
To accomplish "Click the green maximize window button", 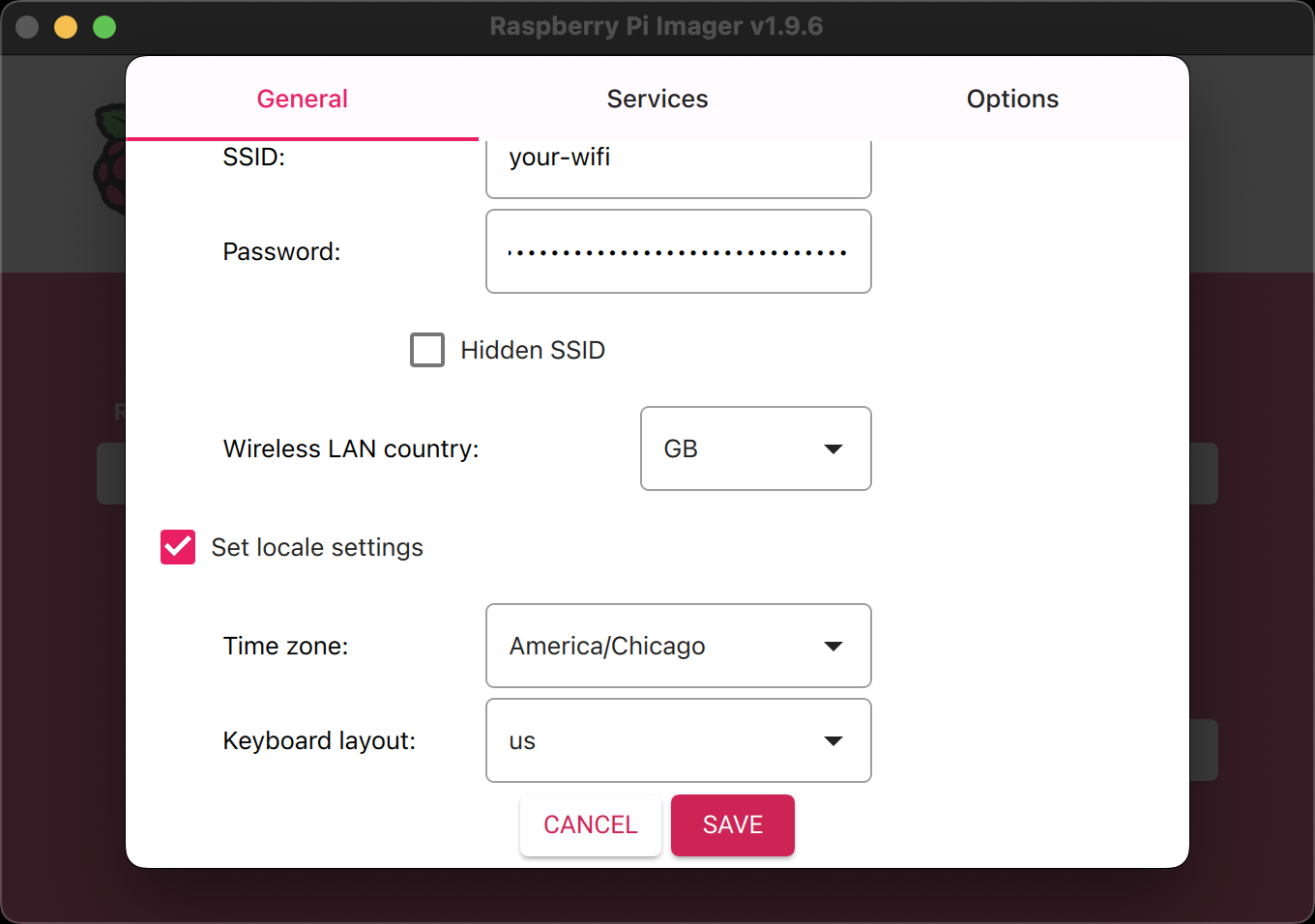I will [104, 27].
